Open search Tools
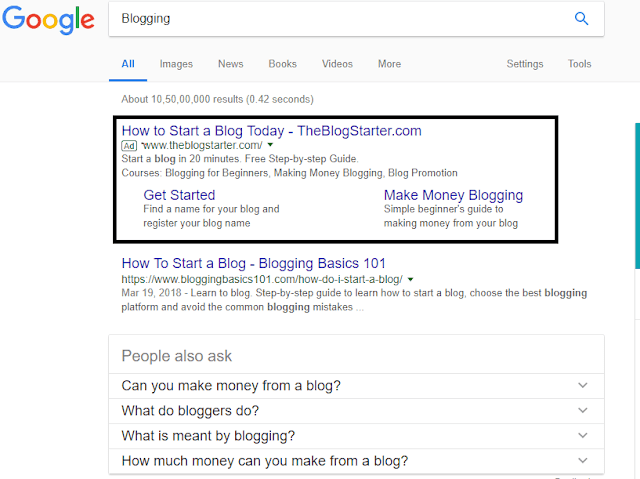640x479 pixels. point(580,64)
